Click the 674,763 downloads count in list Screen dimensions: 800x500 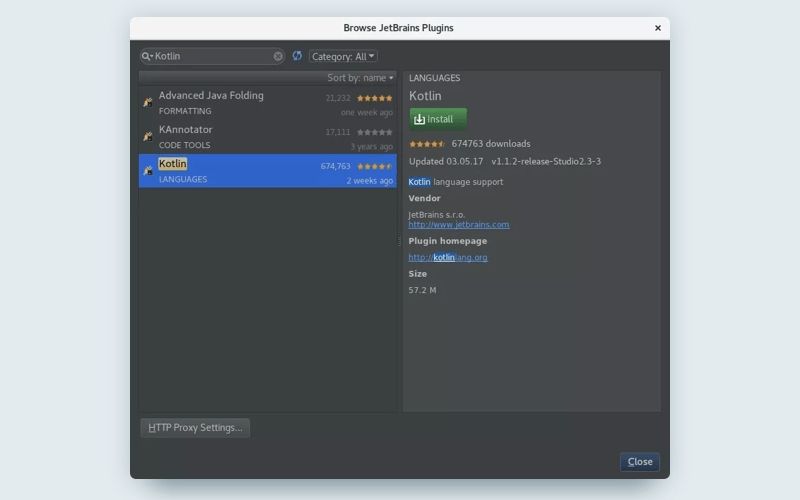[335, 166]
